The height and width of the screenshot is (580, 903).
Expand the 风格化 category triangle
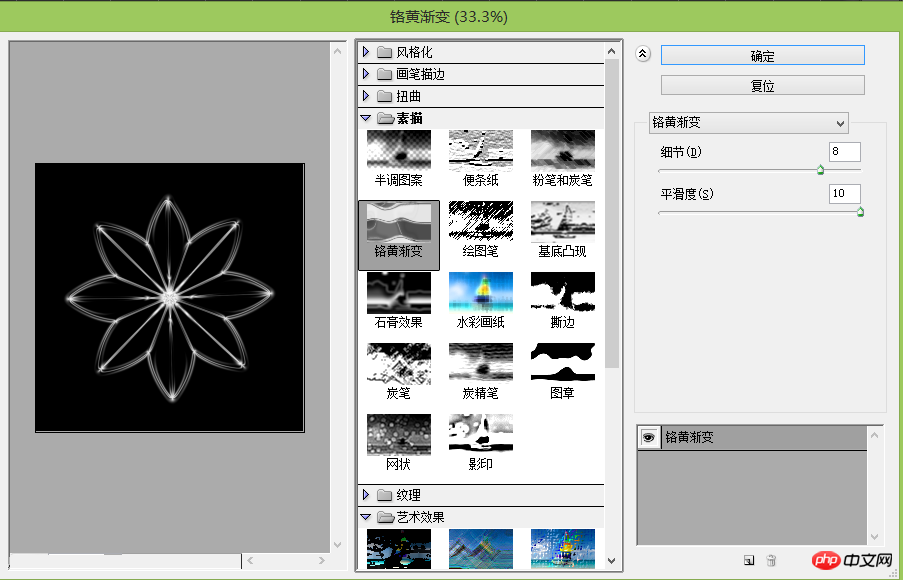tap(366, 52)
